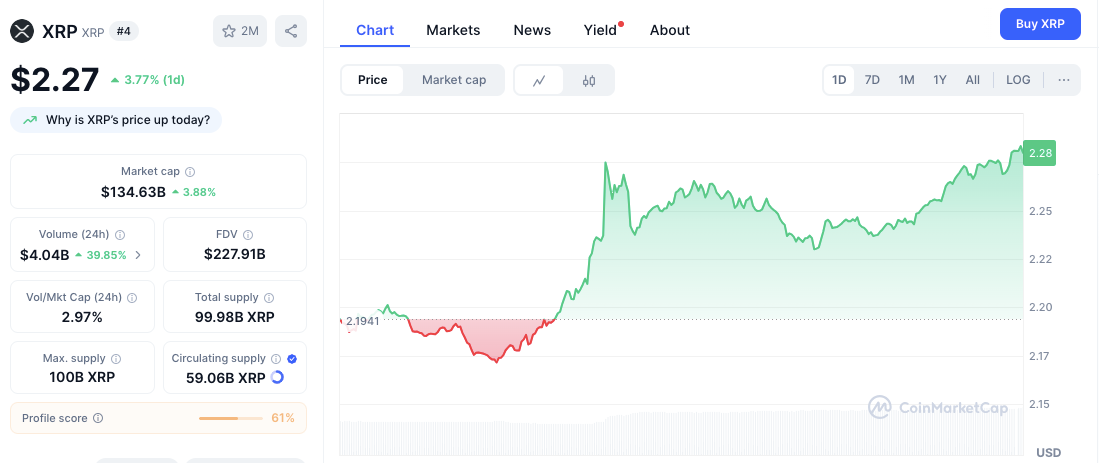The height and width of the screenshot is (463, 1099).
Task: Click the 2.1941 opening price marker
Action: click(x=362, y=321)
